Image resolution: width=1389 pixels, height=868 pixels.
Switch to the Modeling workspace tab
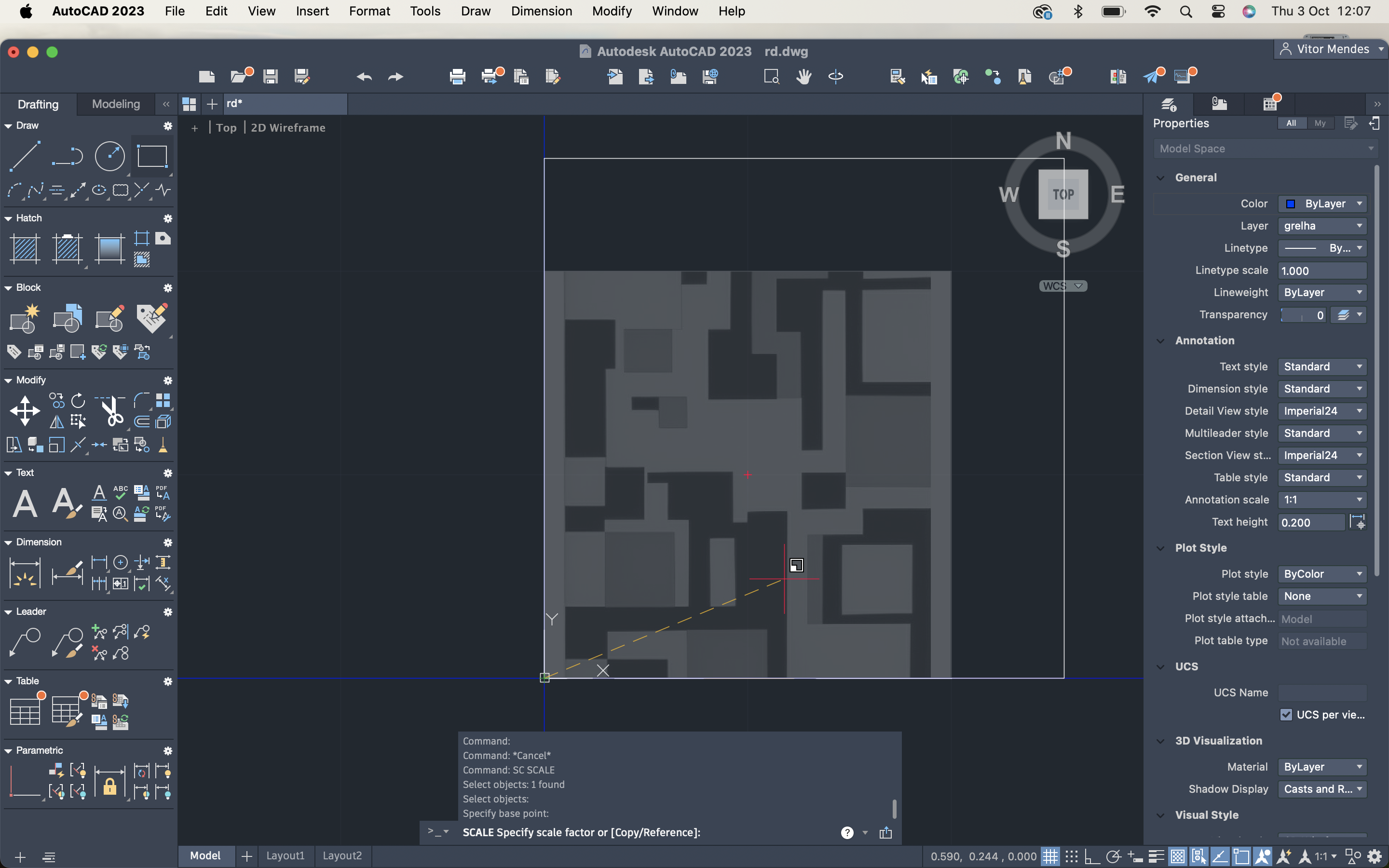[116, 104]
